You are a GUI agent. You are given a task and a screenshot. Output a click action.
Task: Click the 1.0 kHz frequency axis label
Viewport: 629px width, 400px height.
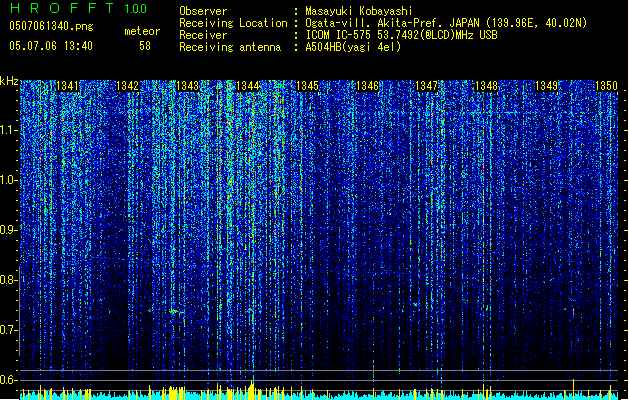click(x=8, y=180)
